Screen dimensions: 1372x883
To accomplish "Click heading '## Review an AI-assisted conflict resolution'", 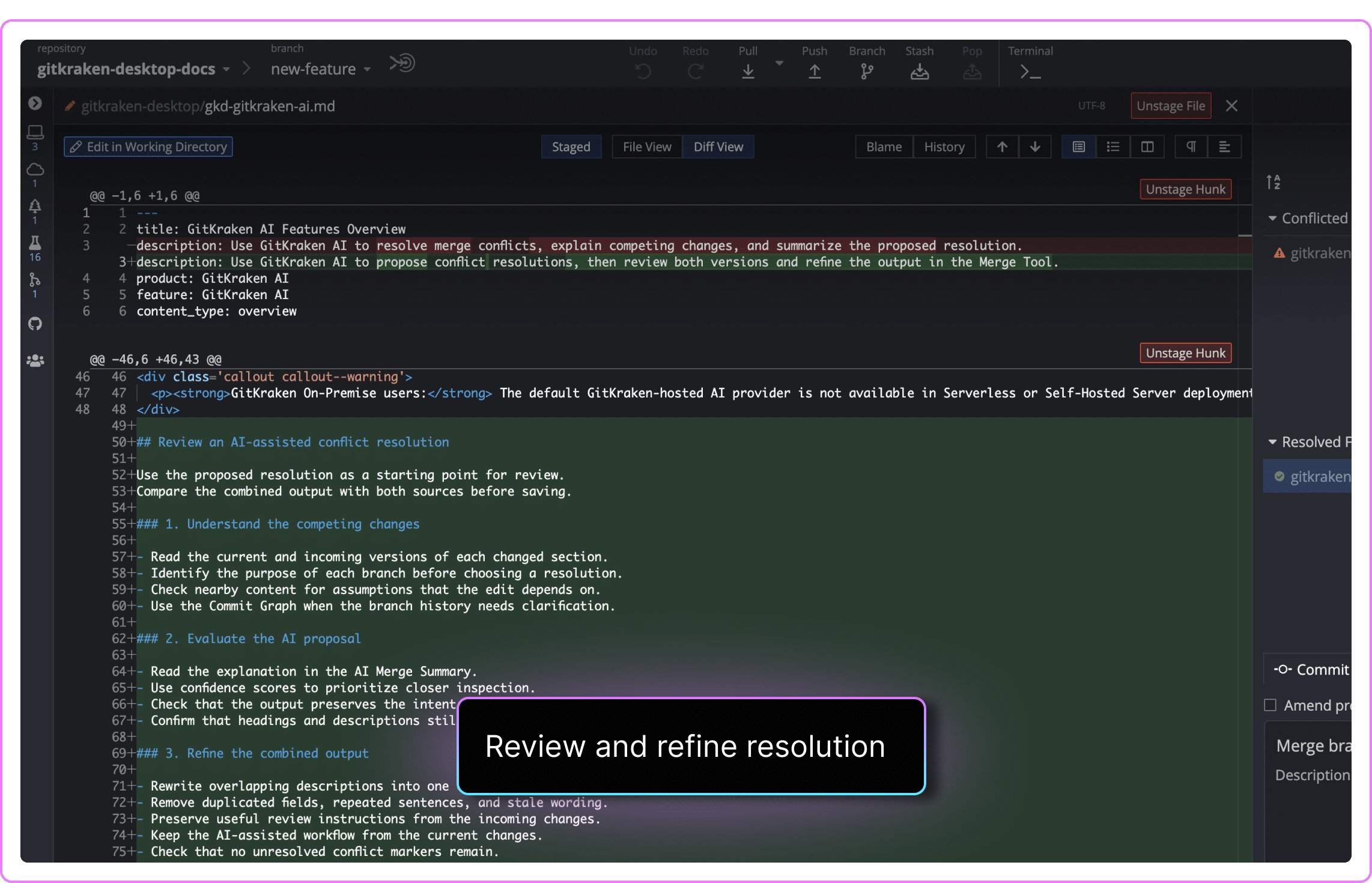I will pos(293,442).
